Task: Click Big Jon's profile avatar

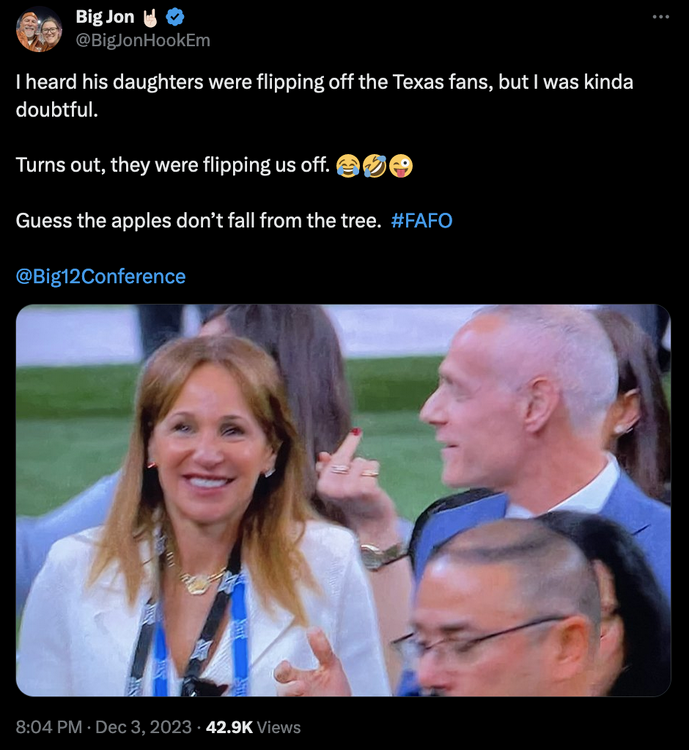Action: (x=39, y=29)
